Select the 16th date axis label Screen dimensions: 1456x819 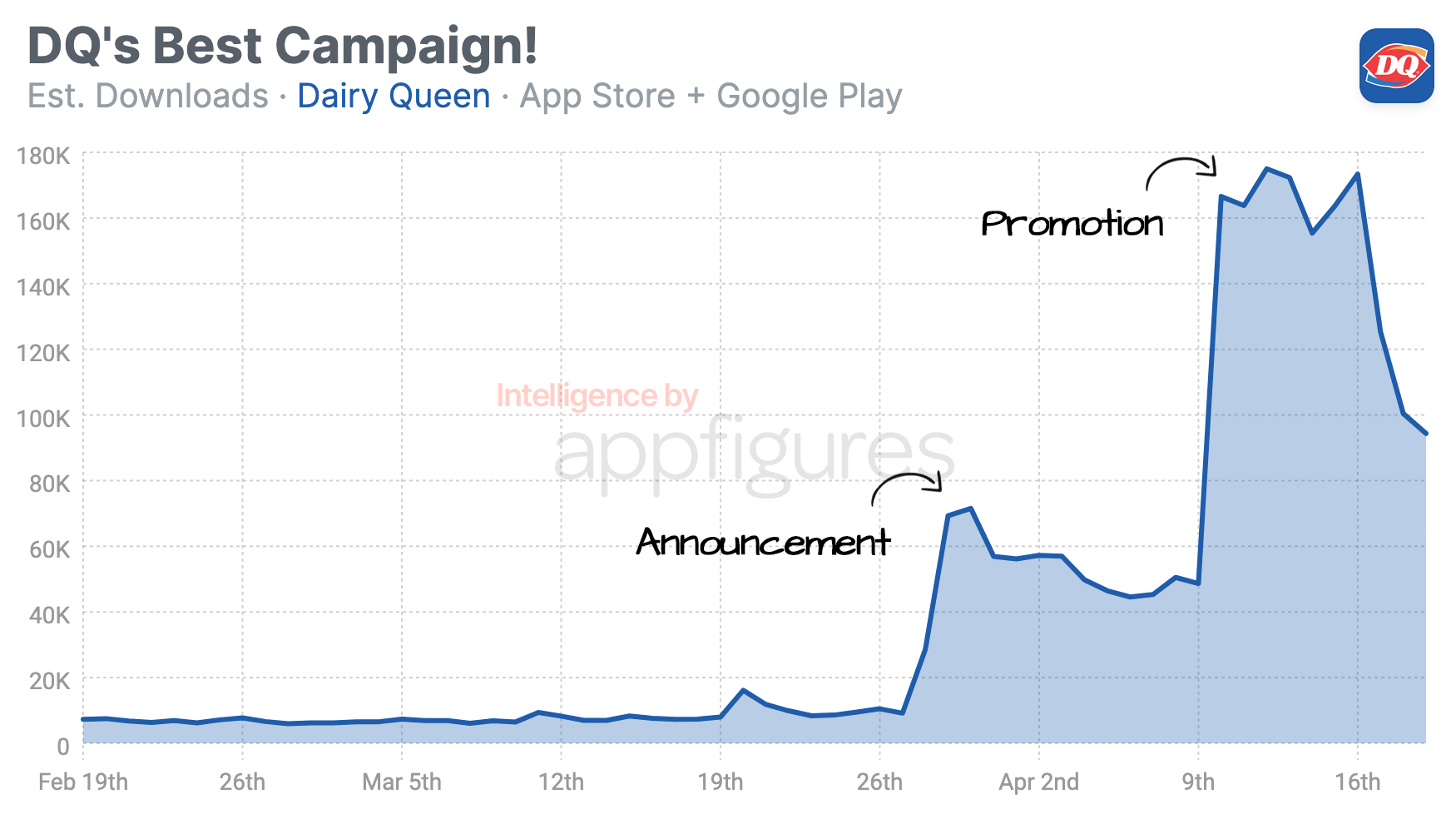[x=1358, y=782]
